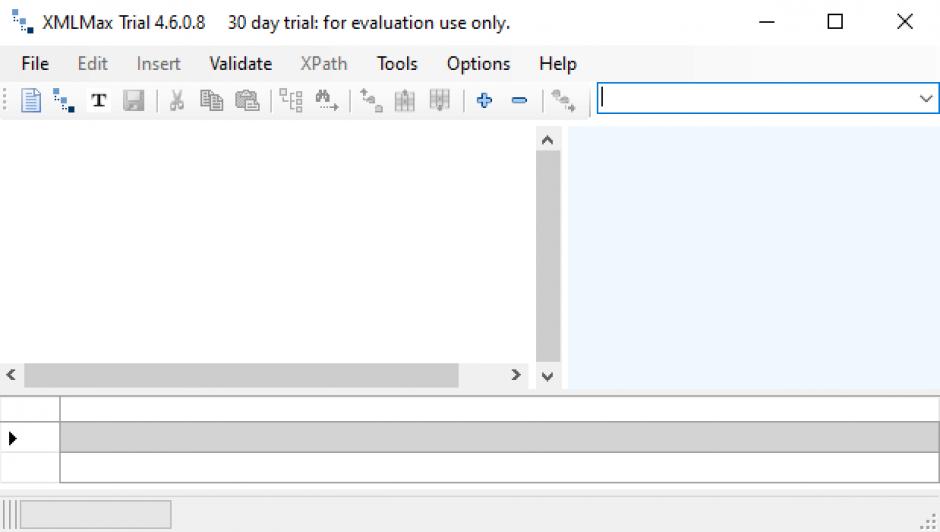This screenshot has height=532, width=940.
Task: Click the highlighted grey grid cell
Action: click(x=499, y=437)
